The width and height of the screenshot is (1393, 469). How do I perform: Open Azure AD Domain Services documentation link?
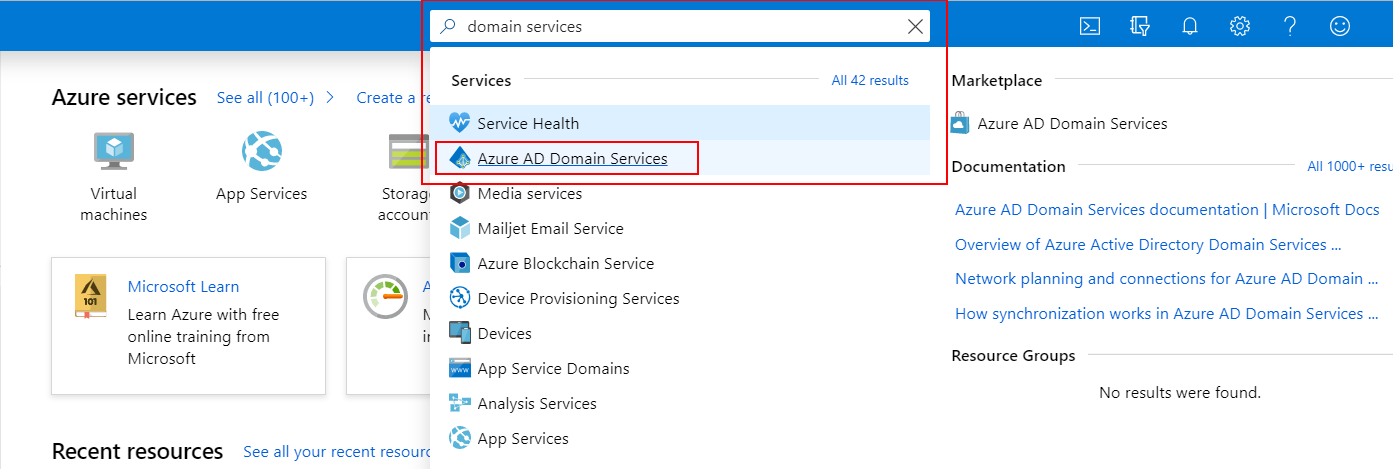tap(1167, 210)
